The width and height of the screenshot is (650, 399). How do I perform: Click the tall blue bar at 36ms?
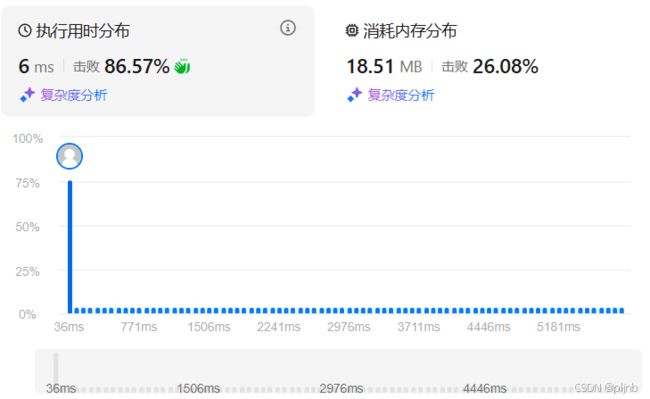(70, 247)
